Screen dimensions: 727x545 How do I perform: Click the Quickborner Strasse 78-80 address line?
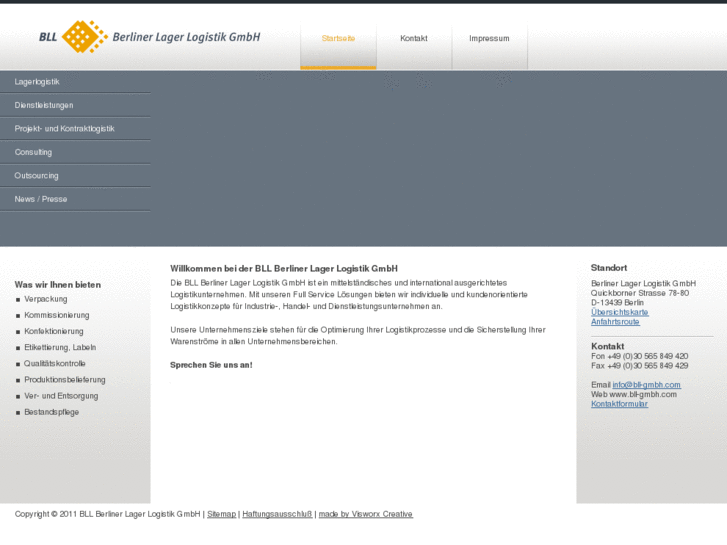click(x=640, y=293)
